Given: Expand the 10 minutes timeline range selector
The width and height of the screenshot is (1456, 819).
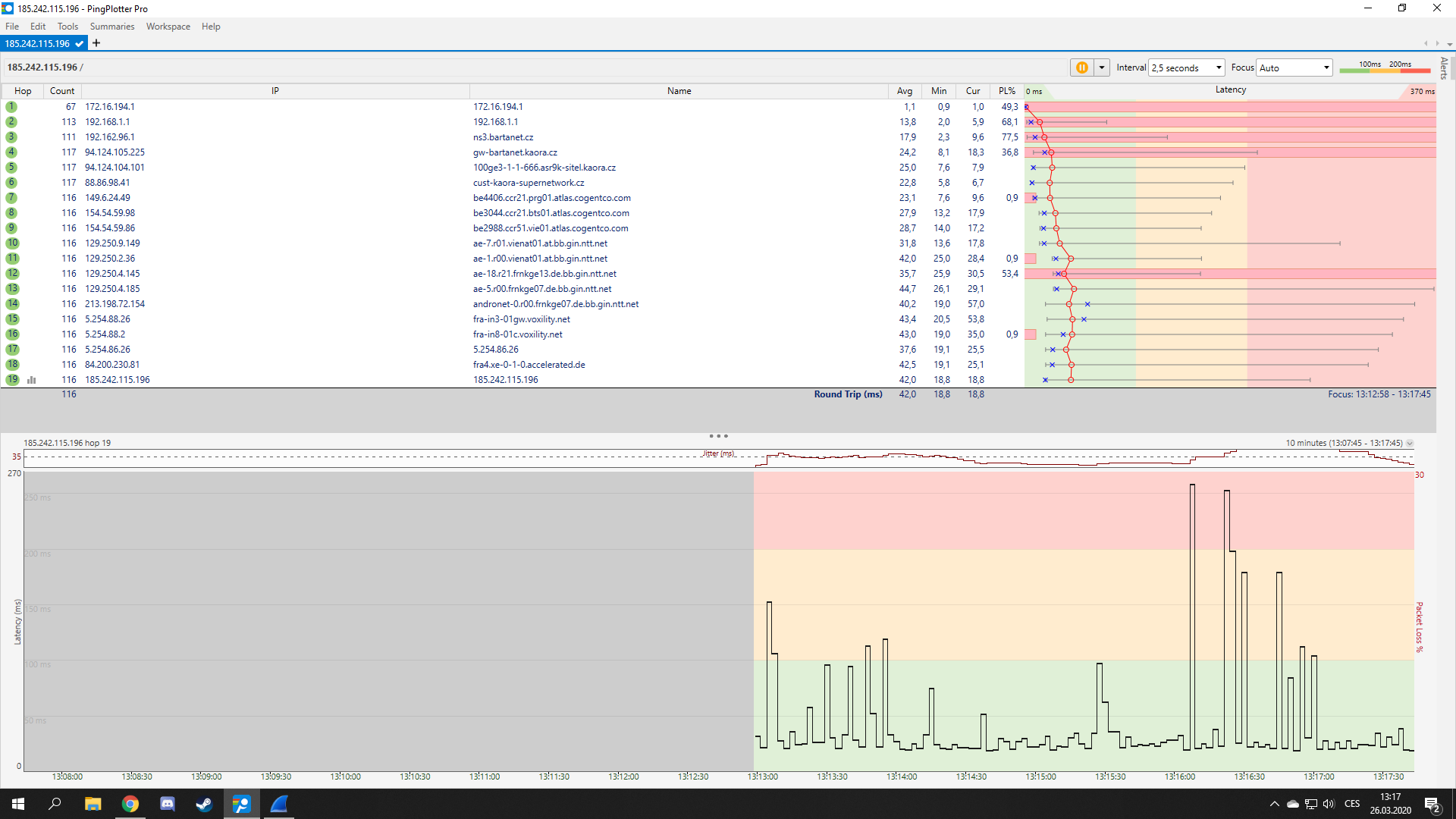Looking at the screenshot, I should (x=1410, y=443).
